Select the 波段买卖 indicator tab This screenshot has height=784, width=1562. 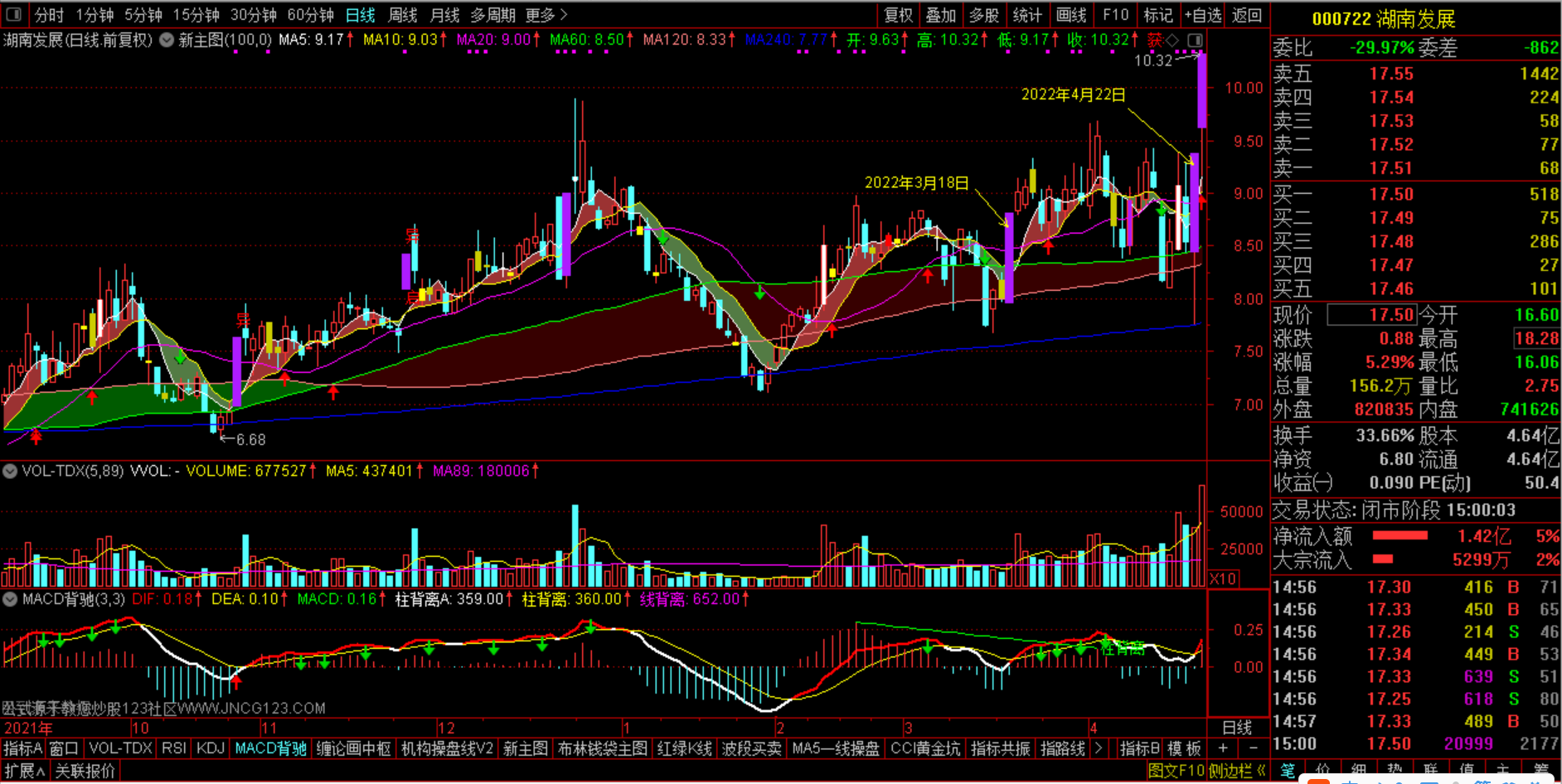pos(751,748)
